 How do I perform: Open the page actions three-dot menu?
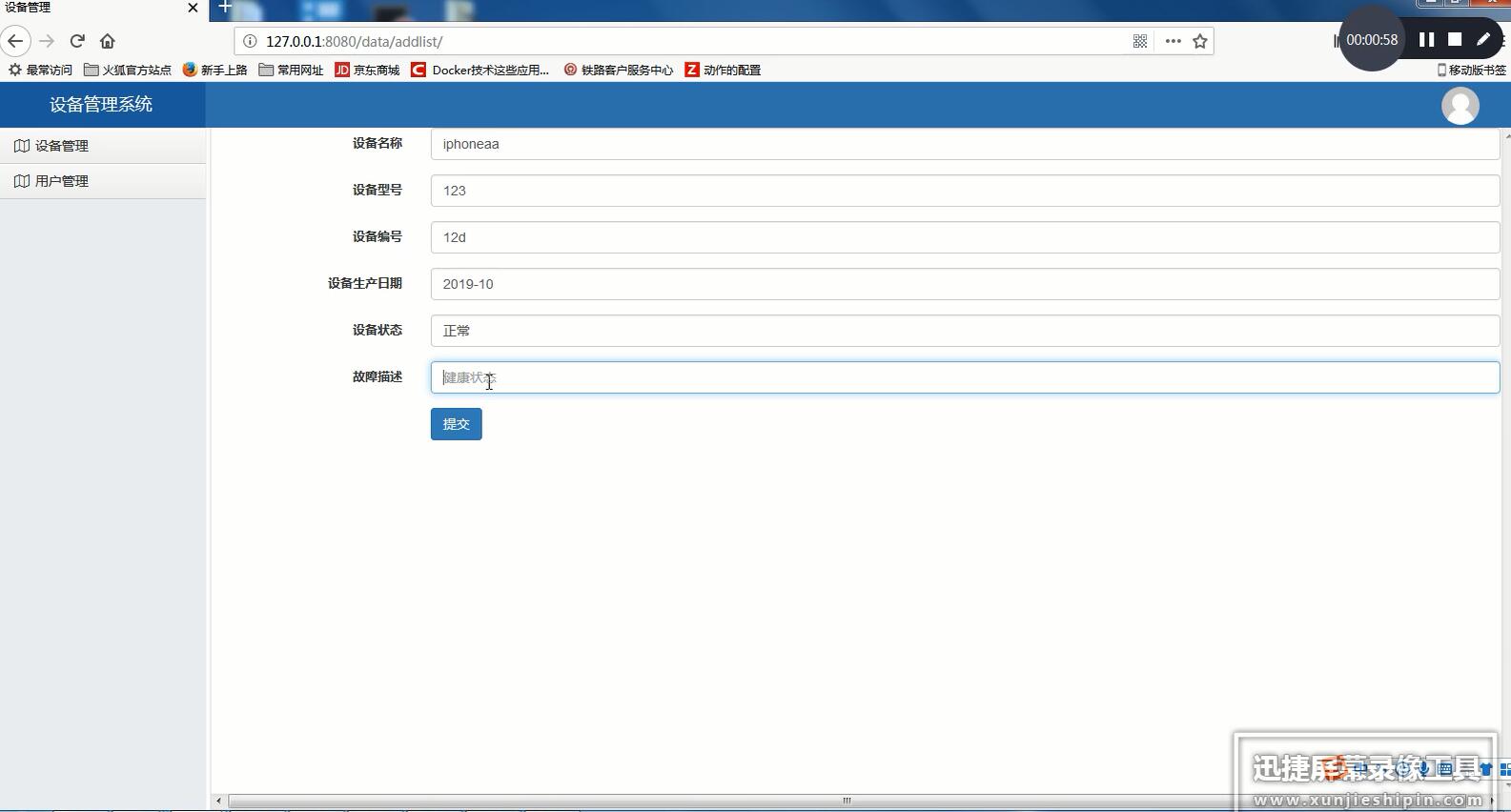(1173, 41)
